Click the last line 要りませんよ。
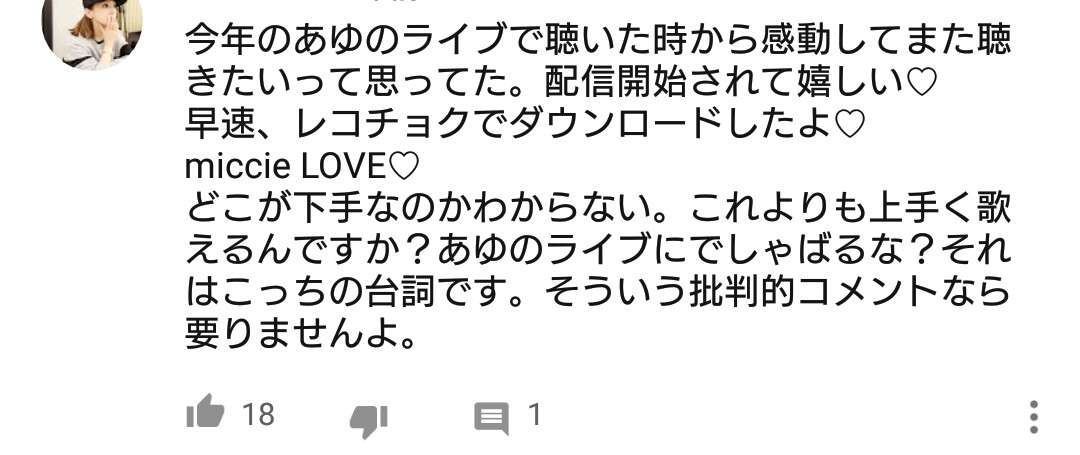1080x455 pixels. tap(302, 335)
